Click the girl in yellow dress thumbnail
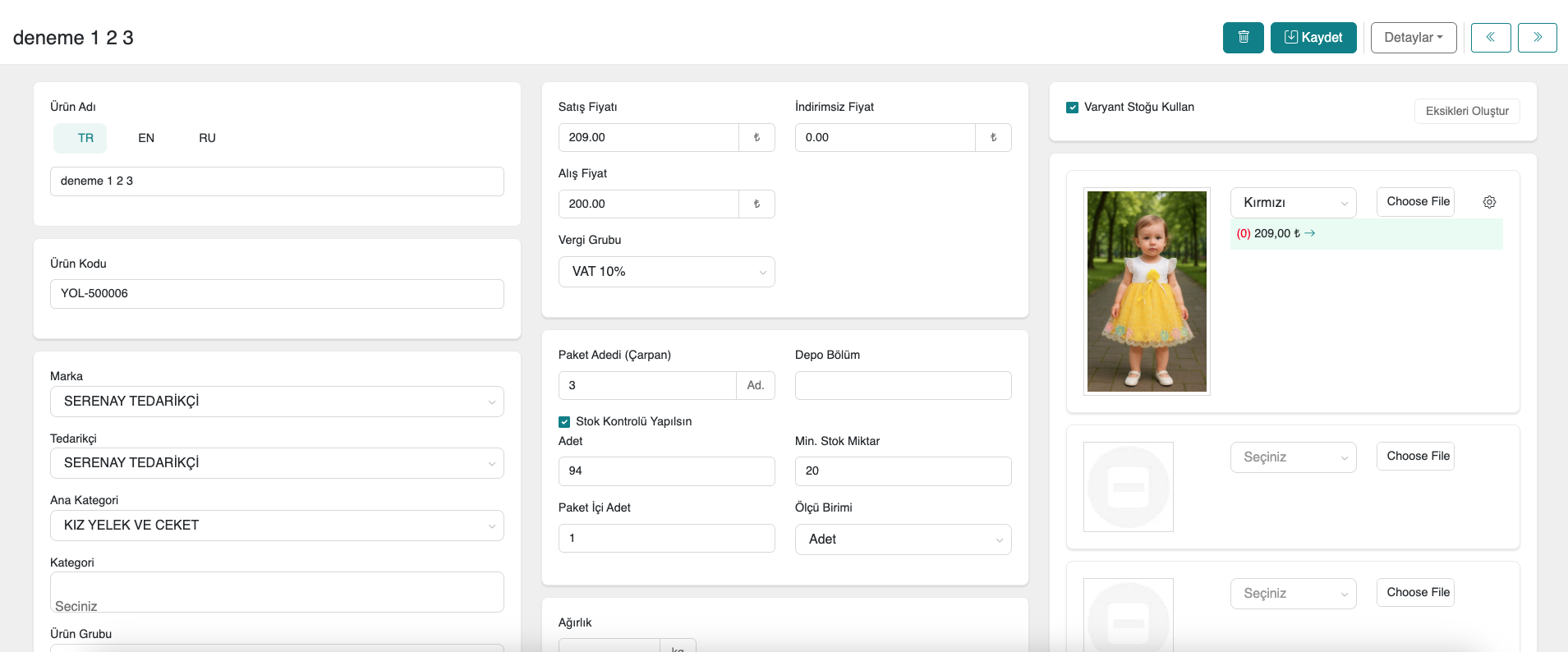 (x=1147, y=292)
